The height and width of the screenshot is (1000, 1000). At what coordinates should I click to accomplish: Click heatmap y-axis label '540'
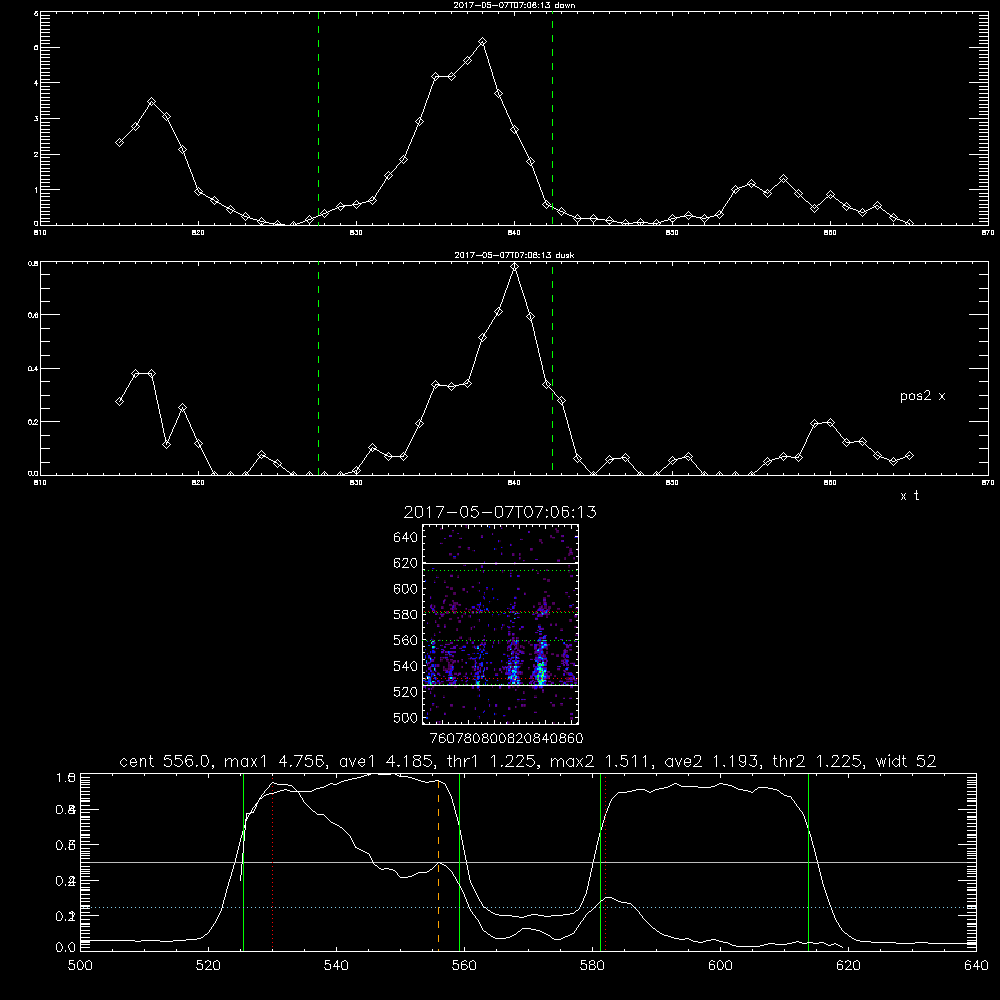[405, 666]
